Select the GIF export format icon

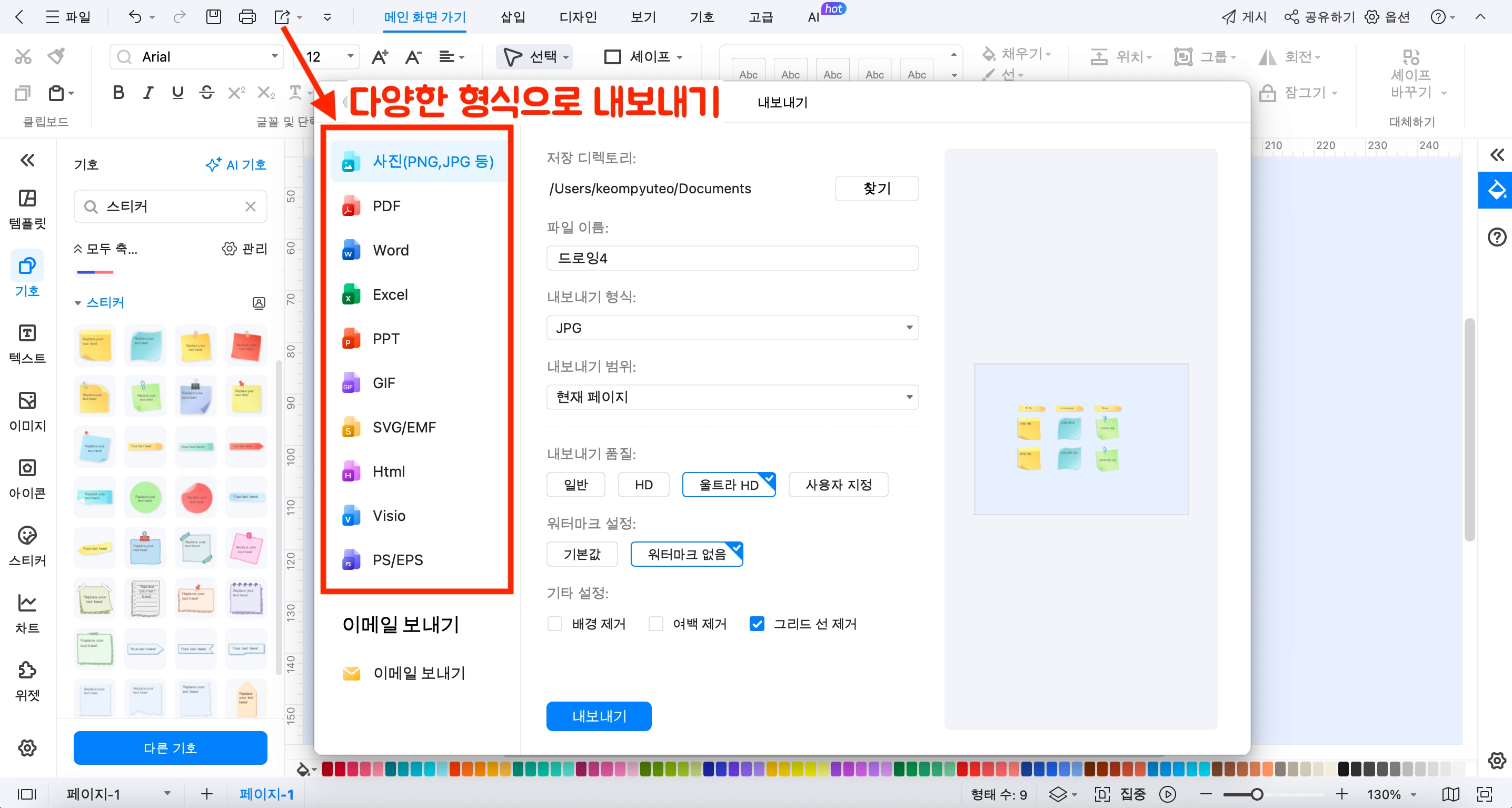pyautogui.click(x=351, y=383)
